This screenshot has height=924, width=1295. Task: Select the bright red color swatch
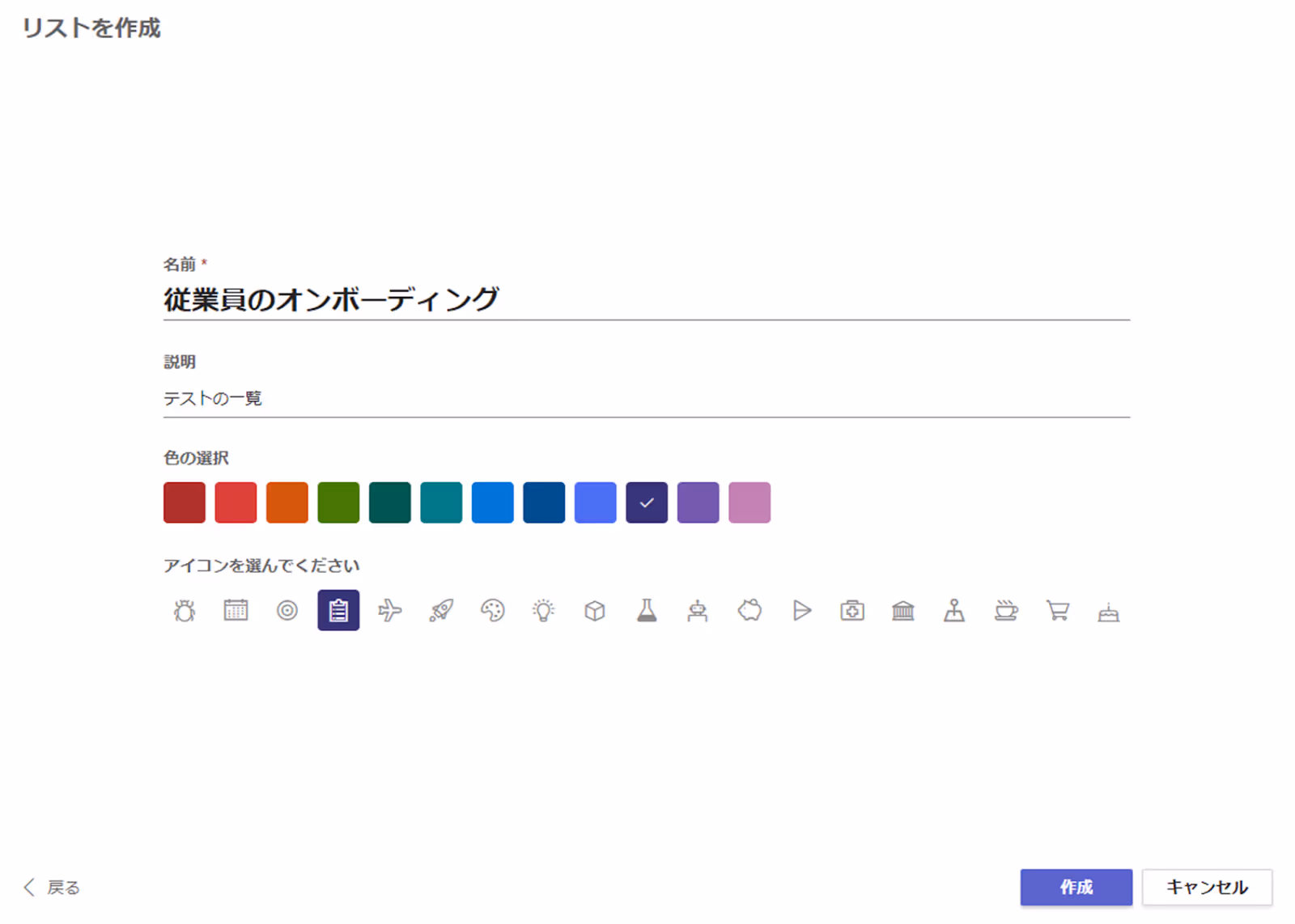(236, 502)
